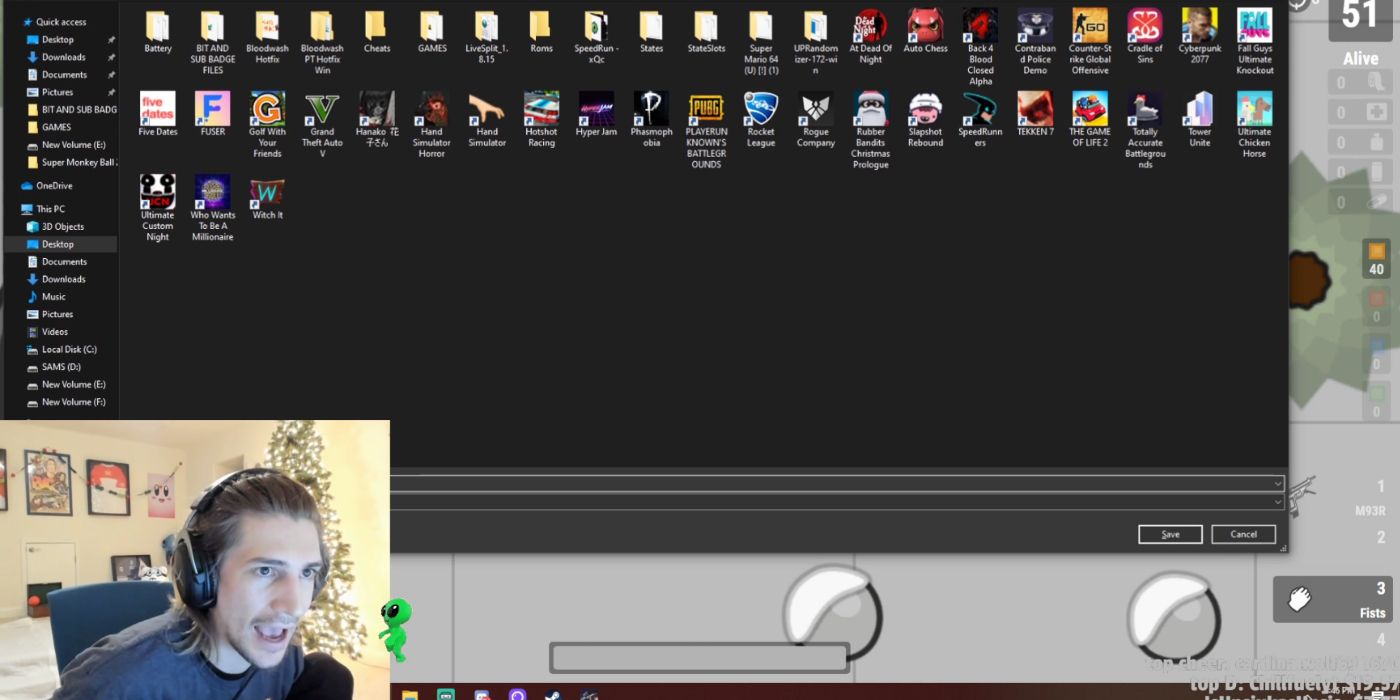
Task: Open the file name dropdown
Action: click(1277, 484)
